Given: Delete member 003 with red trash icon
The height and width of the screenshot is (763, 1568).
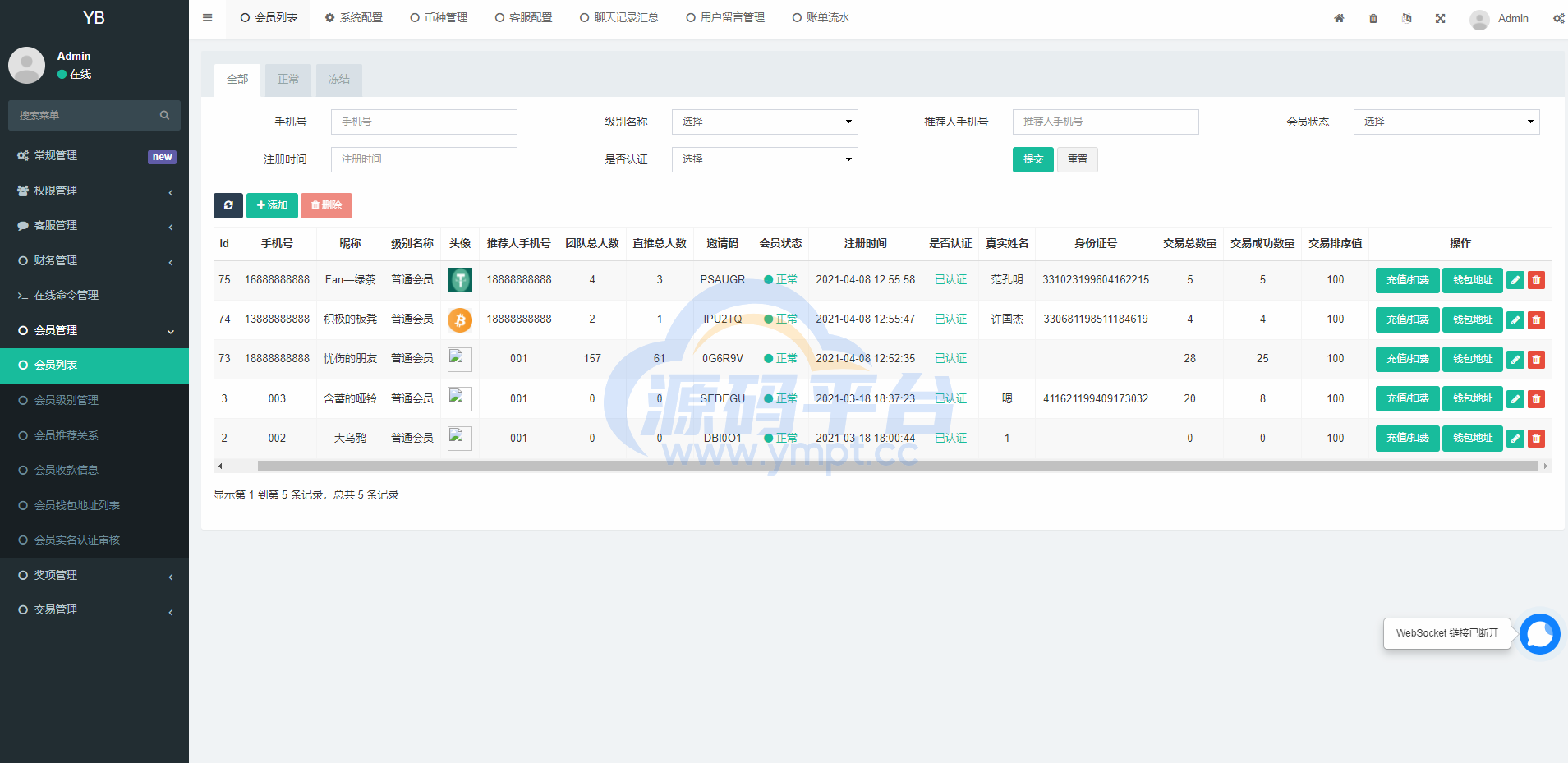Looking at the screenshot, I should pyautogui.click(x=1536, y=399).
